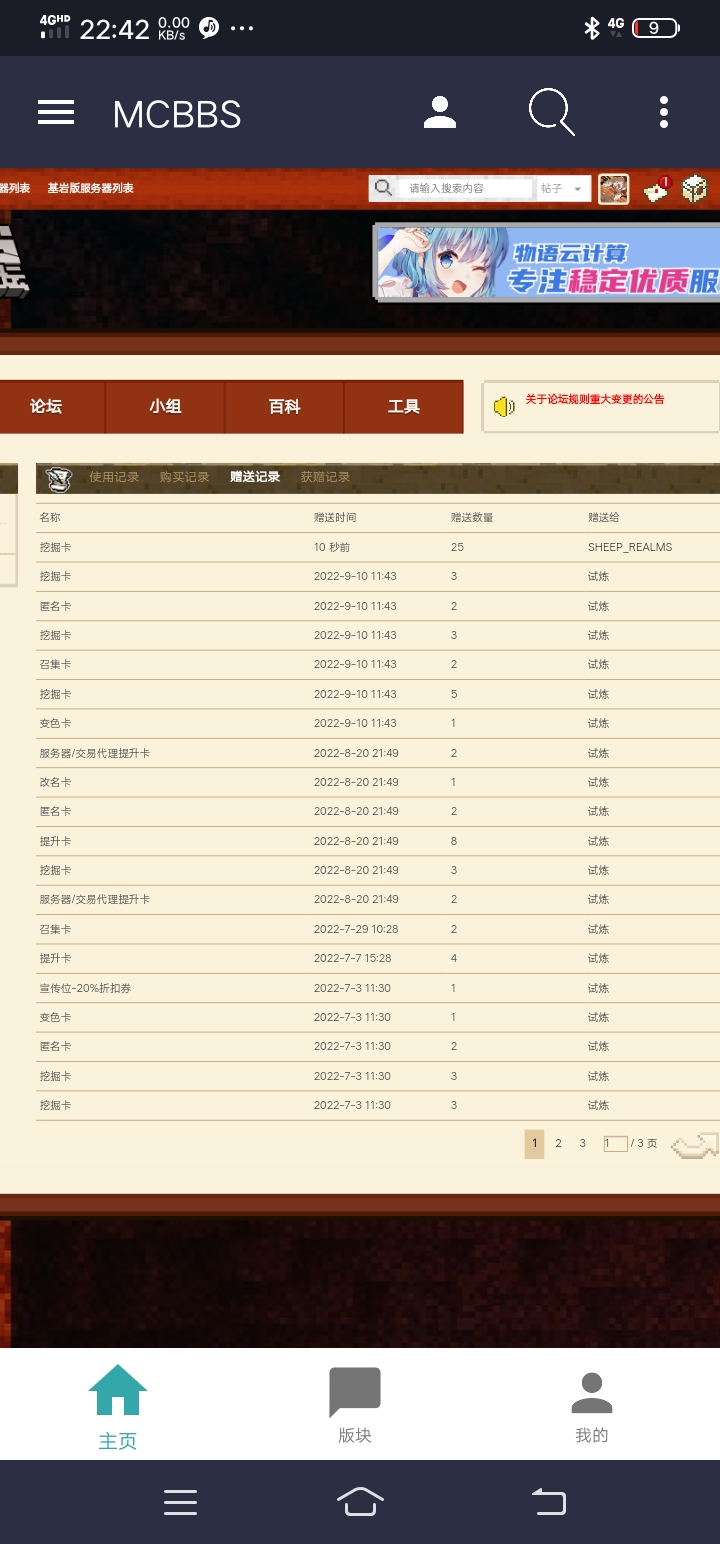Tap Android home navigation button

coord(360,1502)
